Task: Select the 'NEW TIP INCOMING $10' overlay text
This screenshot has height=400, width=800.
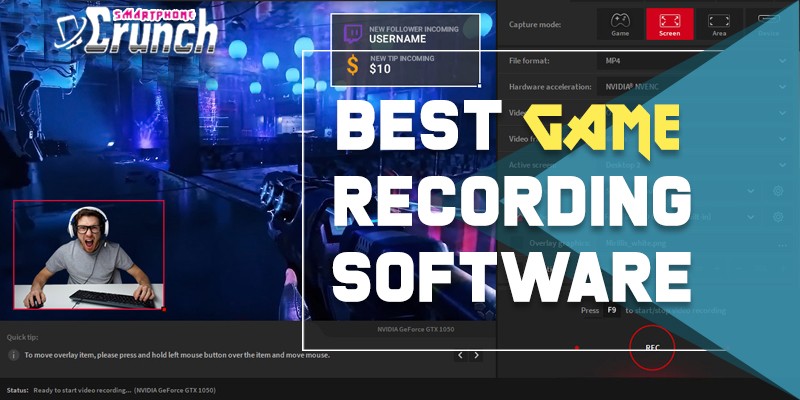Action: [x=402, y=64]
